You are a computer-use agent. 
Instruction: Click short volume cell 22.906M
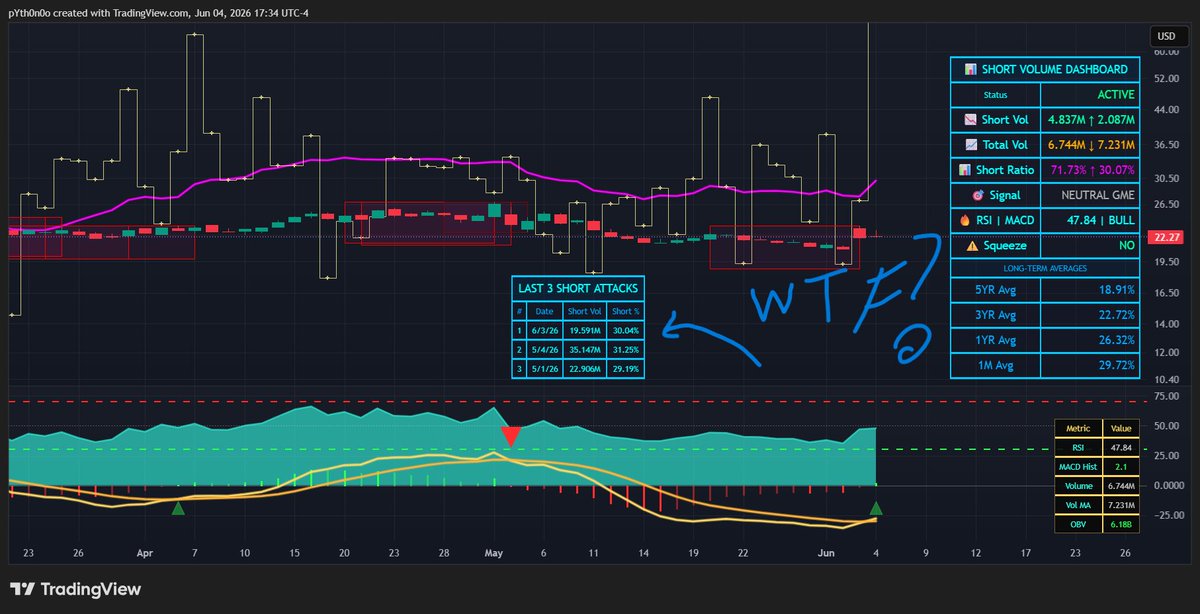[585, 368]
